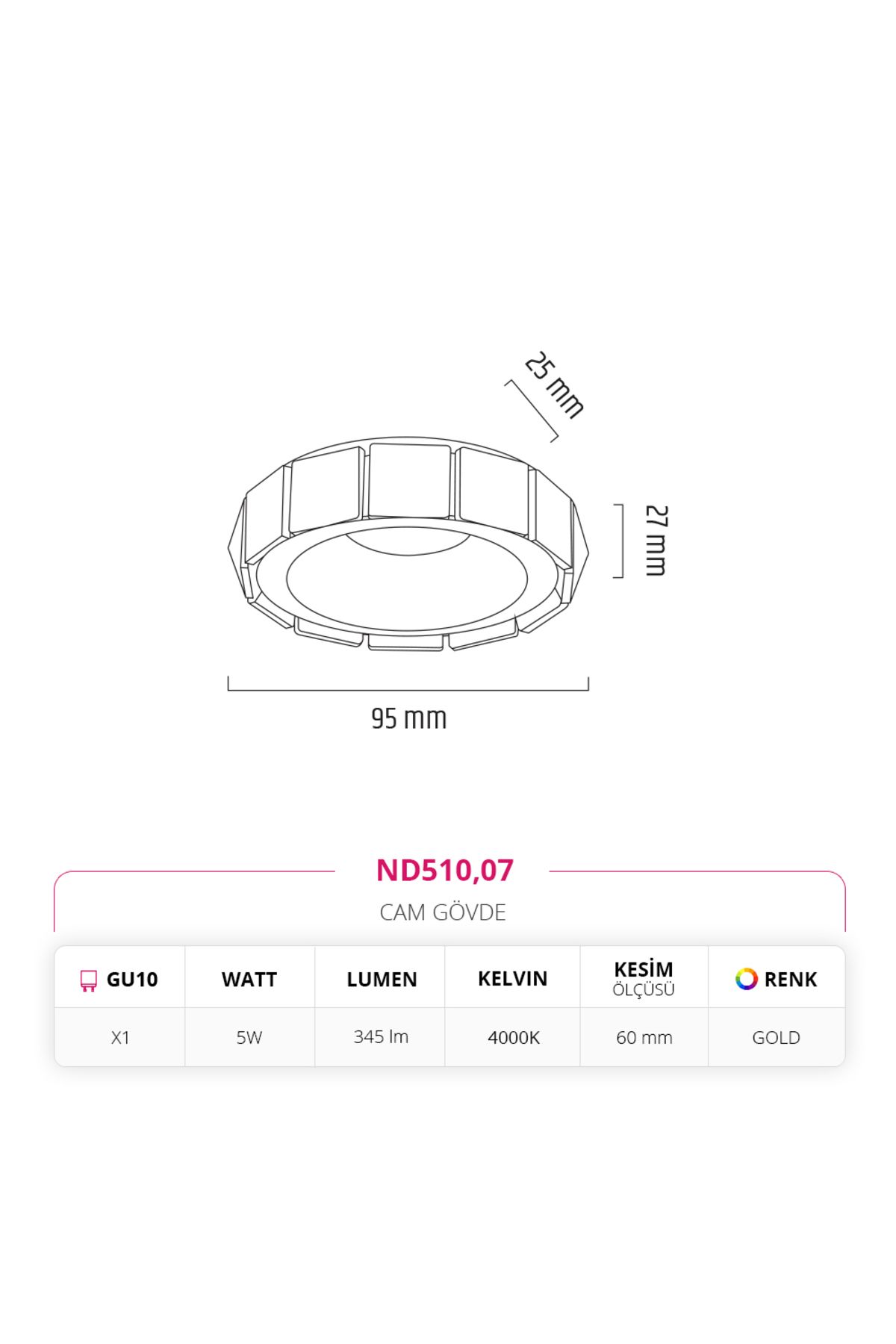This screenshot has height=1344, width=896.
Task: Select the RENK column header
Action: [x=791, y=980]
